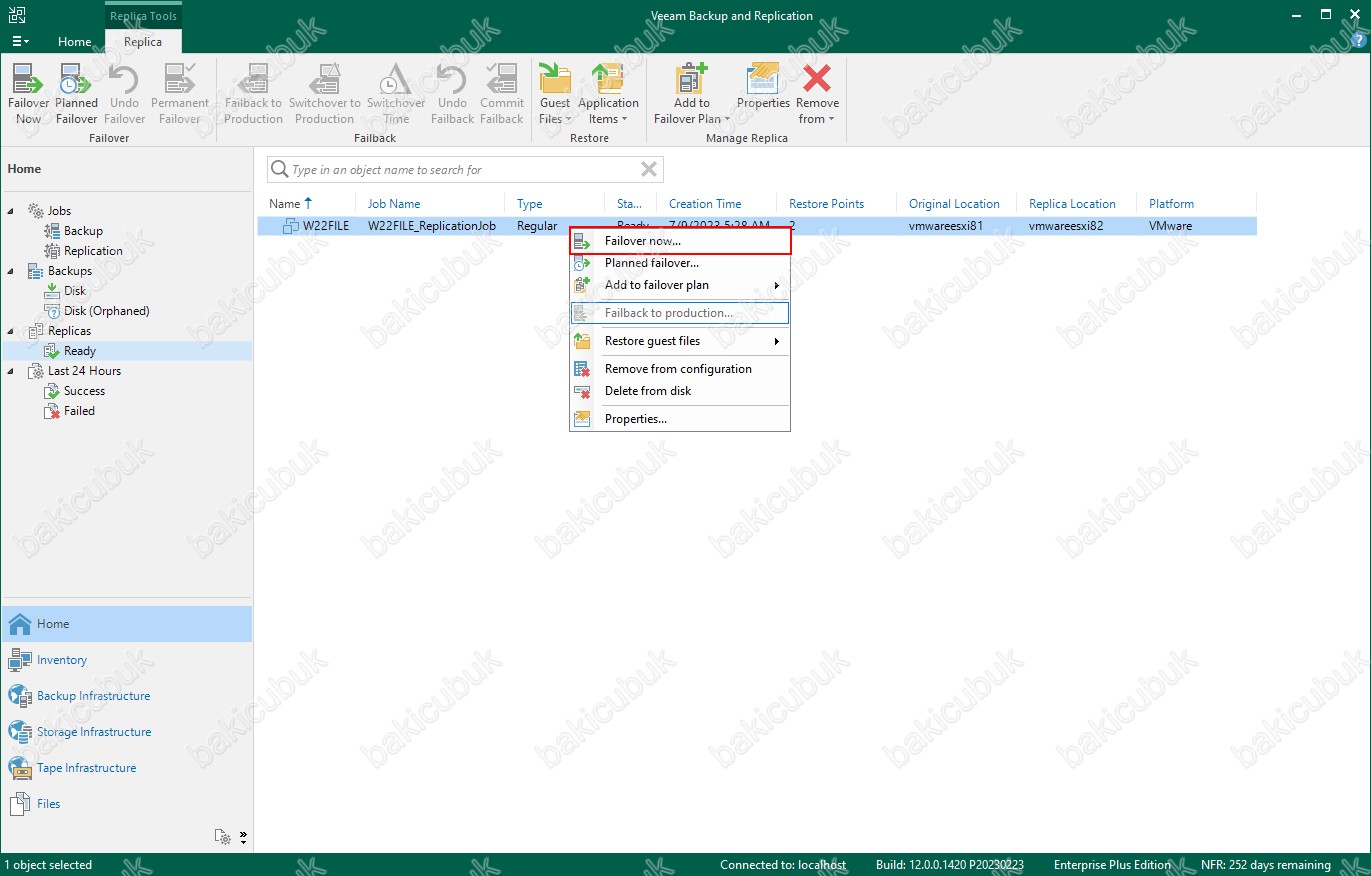1371x876 pixels.
Task: Sort the list by Type column
Action: tap(529, 204)
